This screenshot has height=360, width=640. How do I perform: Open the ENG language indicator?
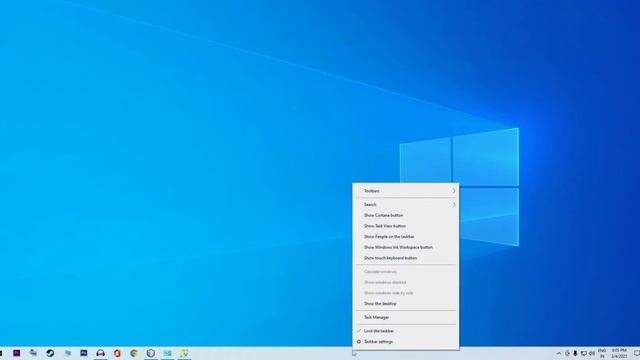click(x=602, y=353)
